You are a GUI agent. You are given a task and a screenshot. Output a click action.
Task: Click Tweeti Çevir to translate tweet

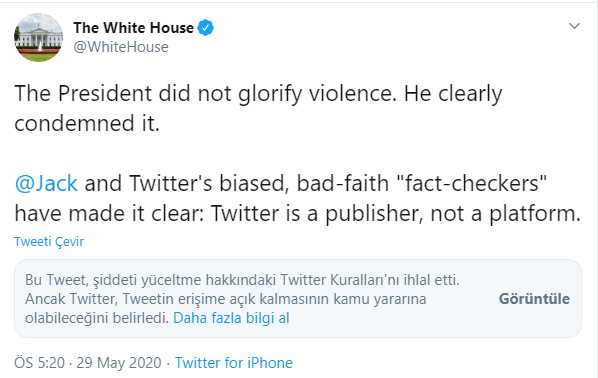click(49, 241)
